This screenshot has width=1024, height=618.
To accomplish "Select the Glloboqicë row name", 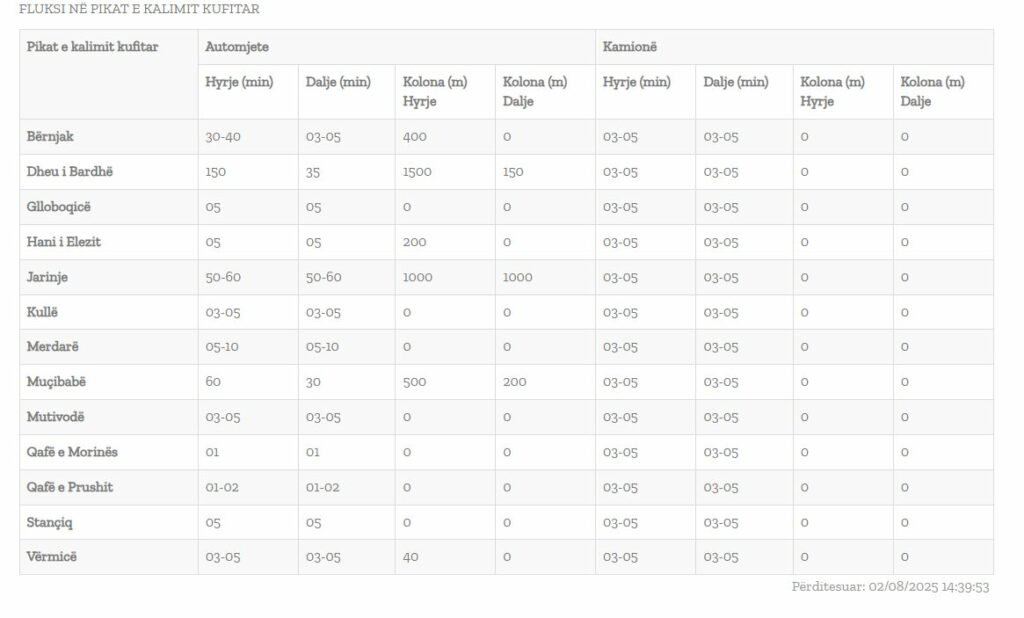I will point(59,207).
